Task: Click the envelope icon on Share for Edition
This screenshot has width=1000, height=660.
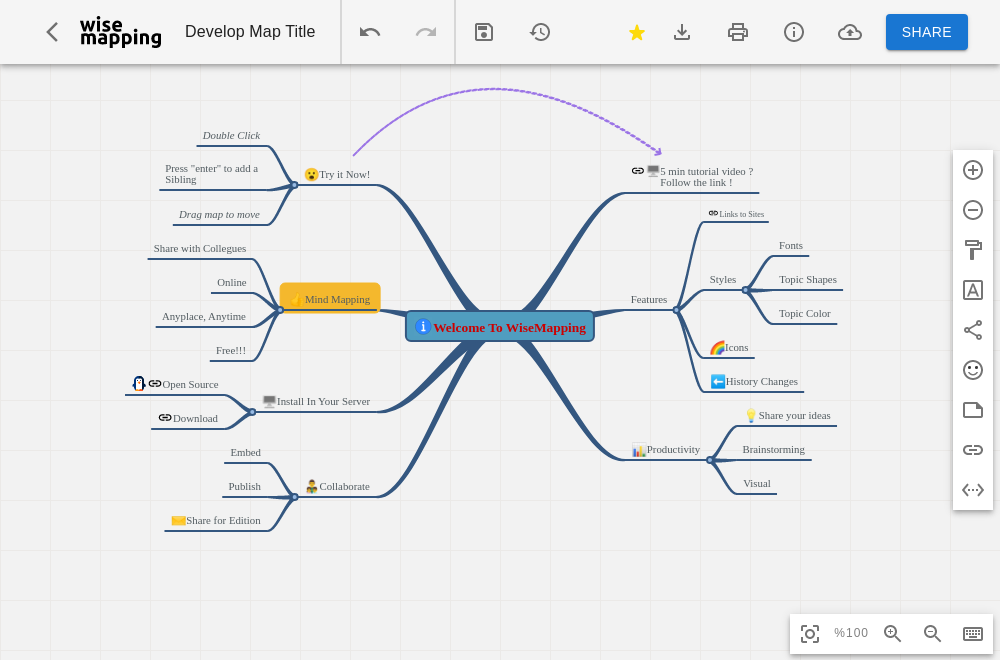Action: 179,520
